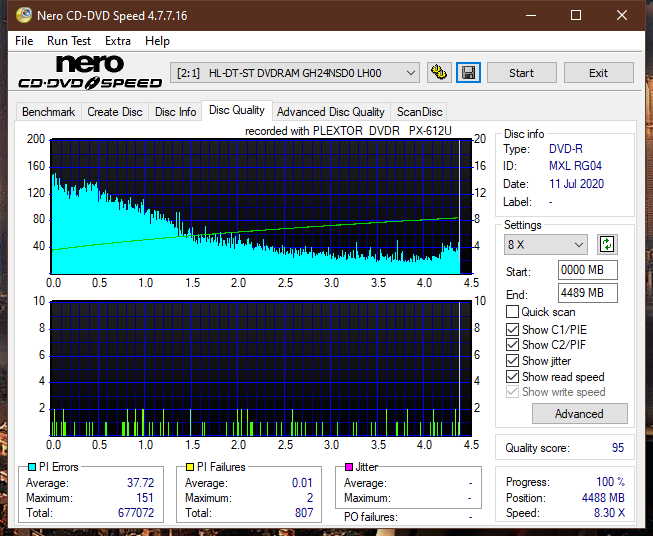The height and width of the screenshot is (536, 653).
Task: Click the PI Errors maximum 151
Action: [x=145, y=498]
